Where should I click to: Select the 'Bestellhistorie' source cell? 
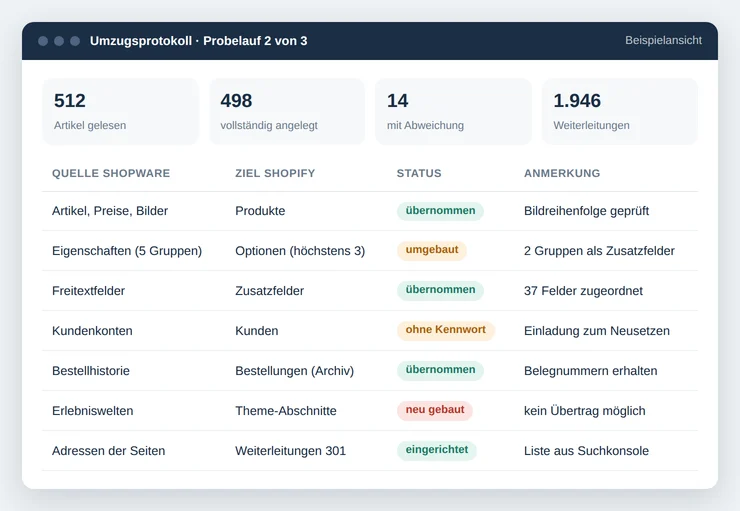pos(91,371)
